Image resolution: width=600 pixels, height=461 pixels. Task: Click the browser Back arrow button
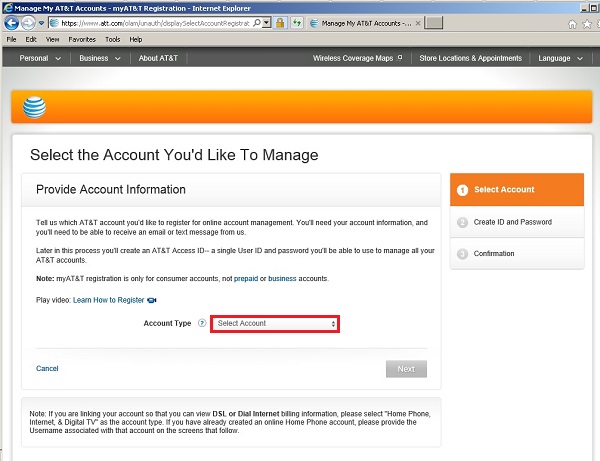point(11,23)
